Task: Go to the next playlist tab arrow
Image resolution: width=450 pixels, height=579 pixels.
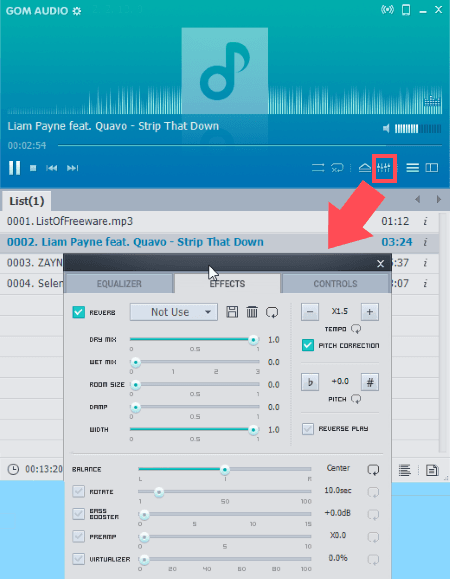Action: point(439,199)
